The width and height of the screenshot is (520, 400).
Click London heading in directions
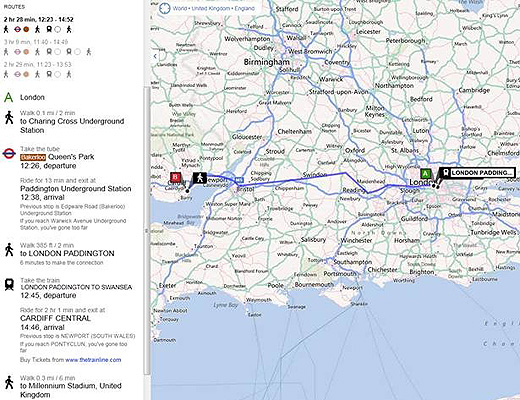point(32,97)
